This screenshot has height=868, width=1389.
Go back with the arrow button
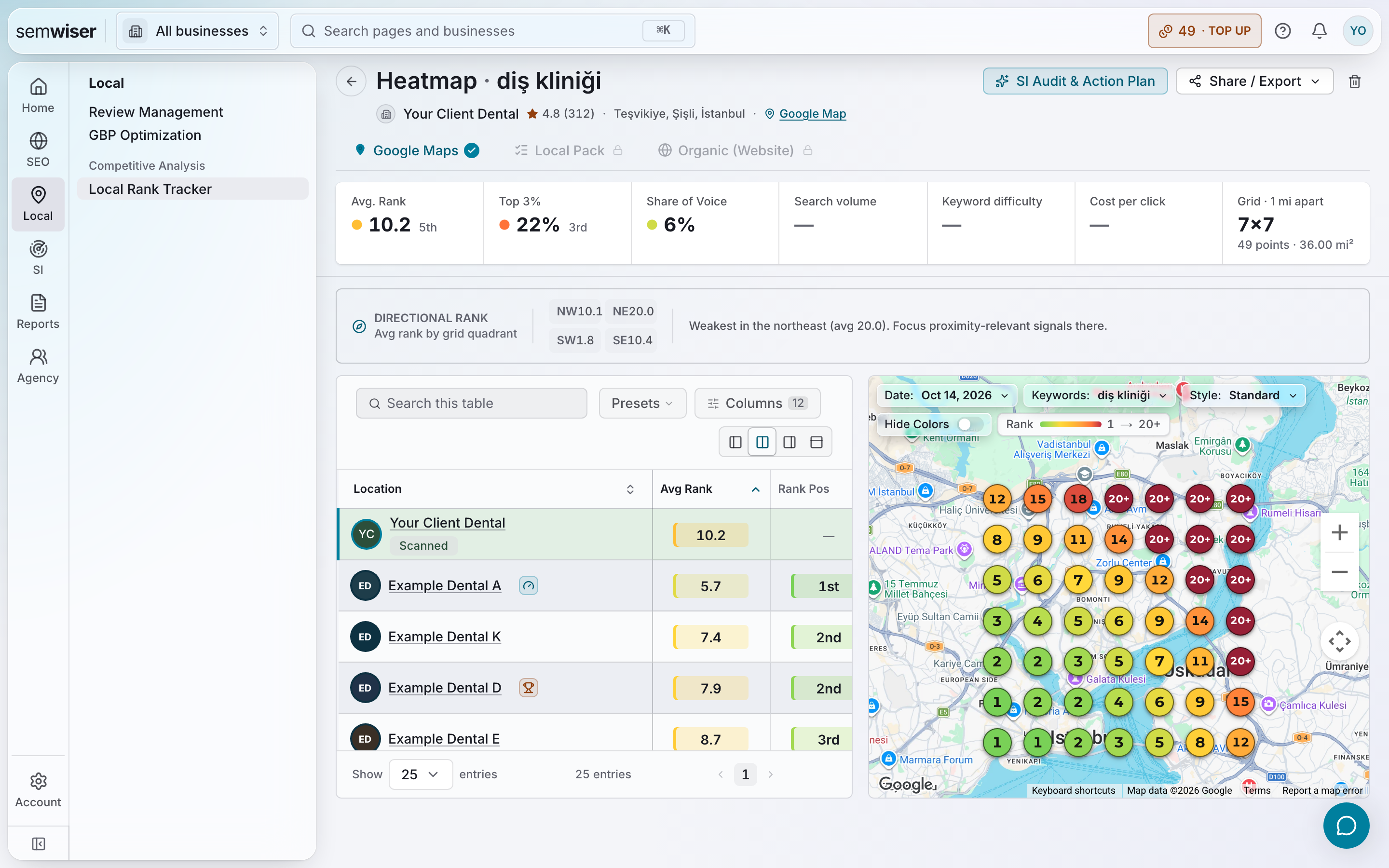point(351,81)
